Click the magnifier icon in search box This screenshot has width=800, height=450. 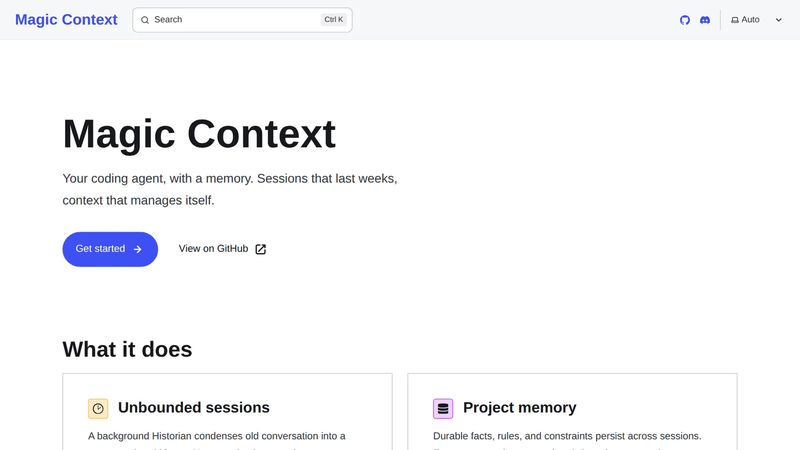click(145, 20)
